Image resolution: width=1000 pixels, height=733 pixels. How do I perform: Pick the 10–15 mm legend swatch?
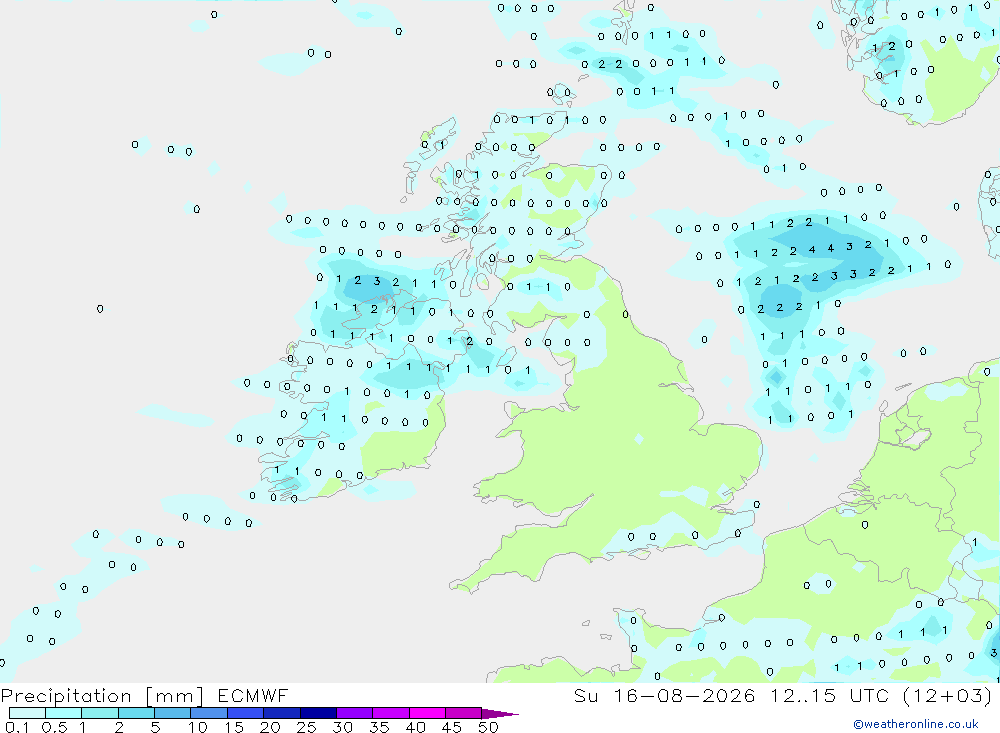[x=209, y=713]
